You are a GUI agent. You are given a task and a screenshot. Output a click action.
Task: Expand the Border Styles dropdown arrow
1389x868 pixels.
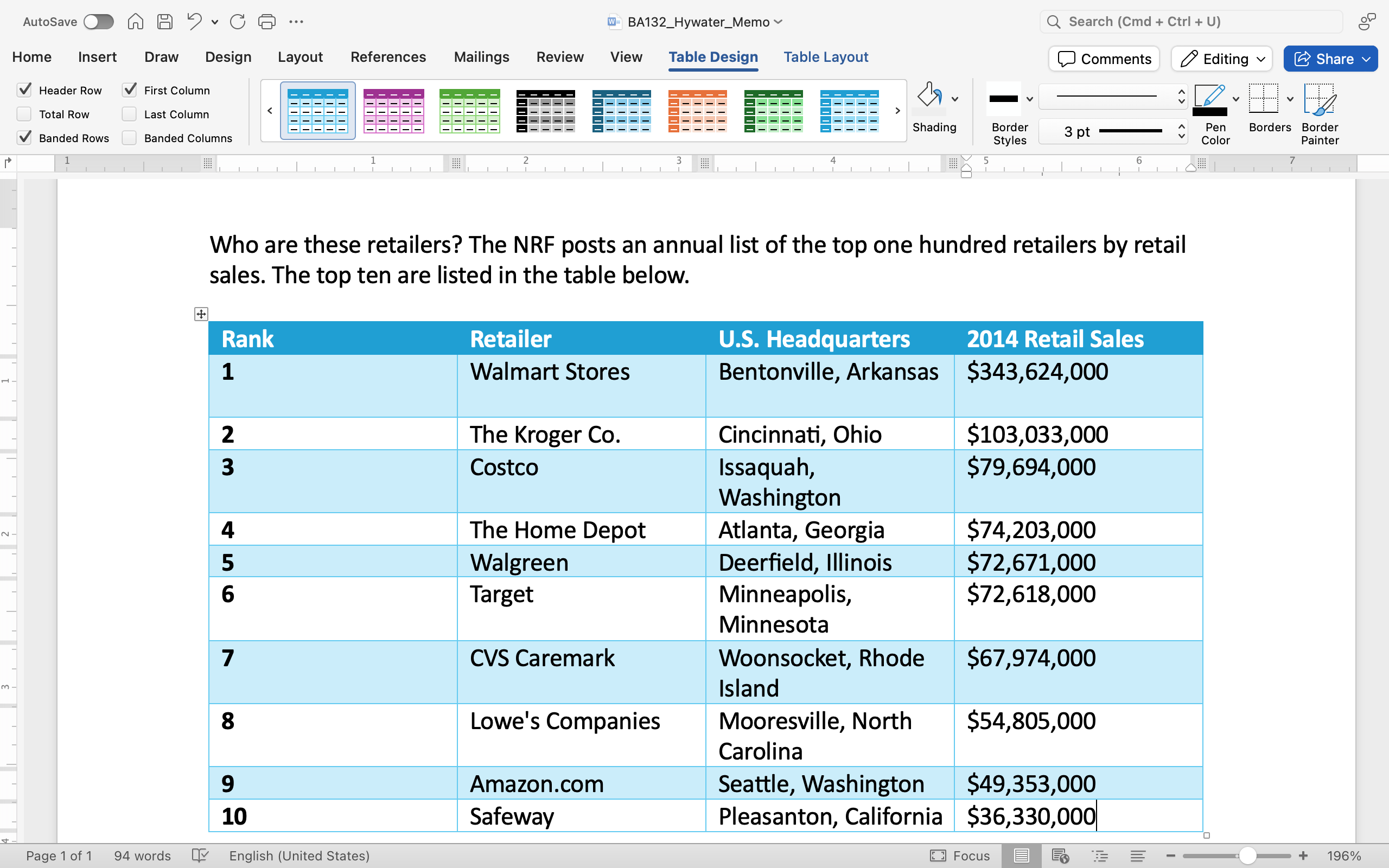click(x=1030, y=99)
